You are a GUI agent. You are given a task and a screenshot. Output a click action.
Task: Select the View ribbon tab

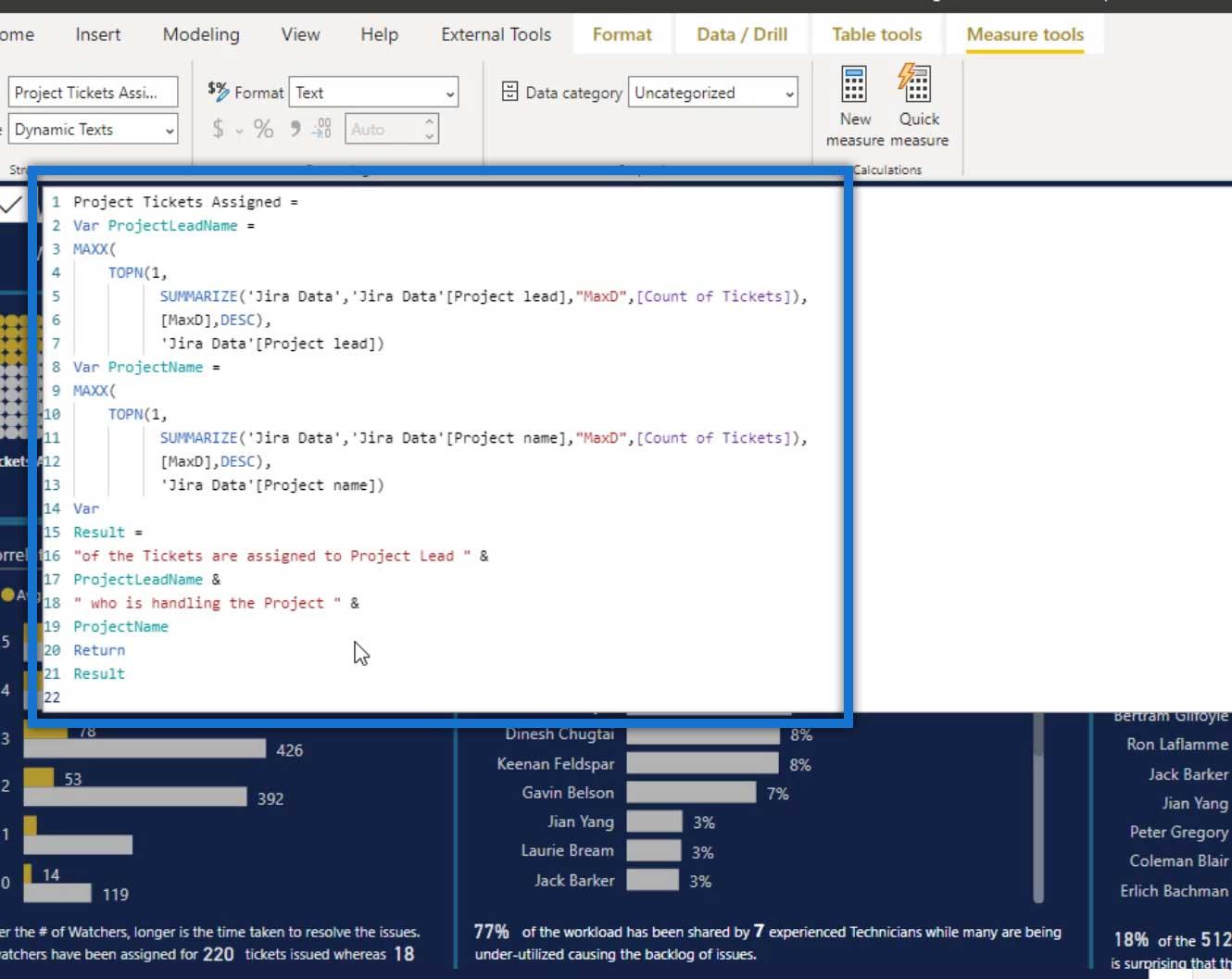(x=300, y=34)
